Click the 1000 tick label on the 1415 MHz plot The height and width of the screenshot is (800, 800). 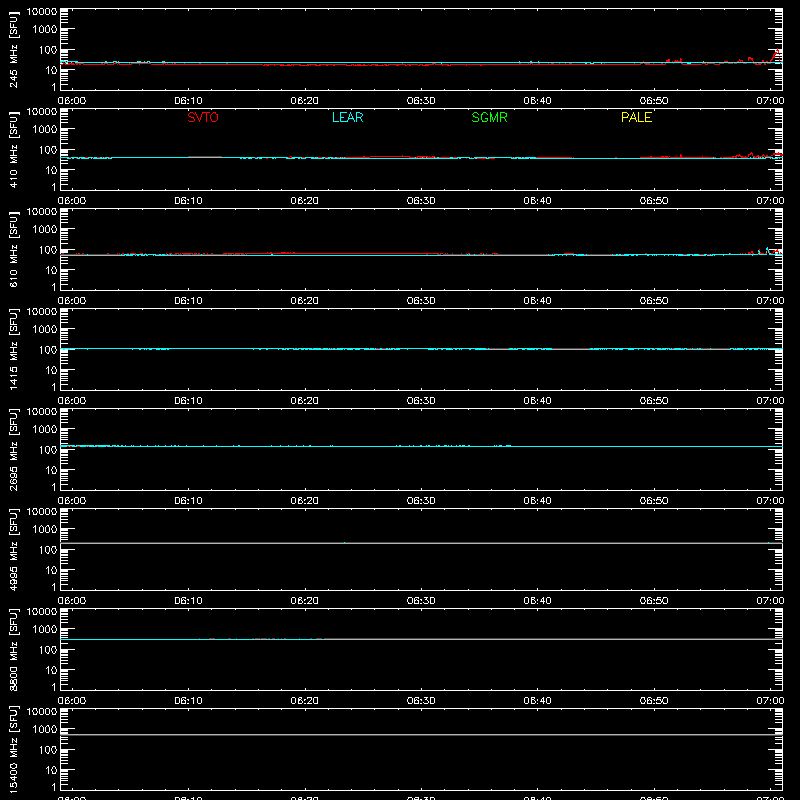point(45,330)
